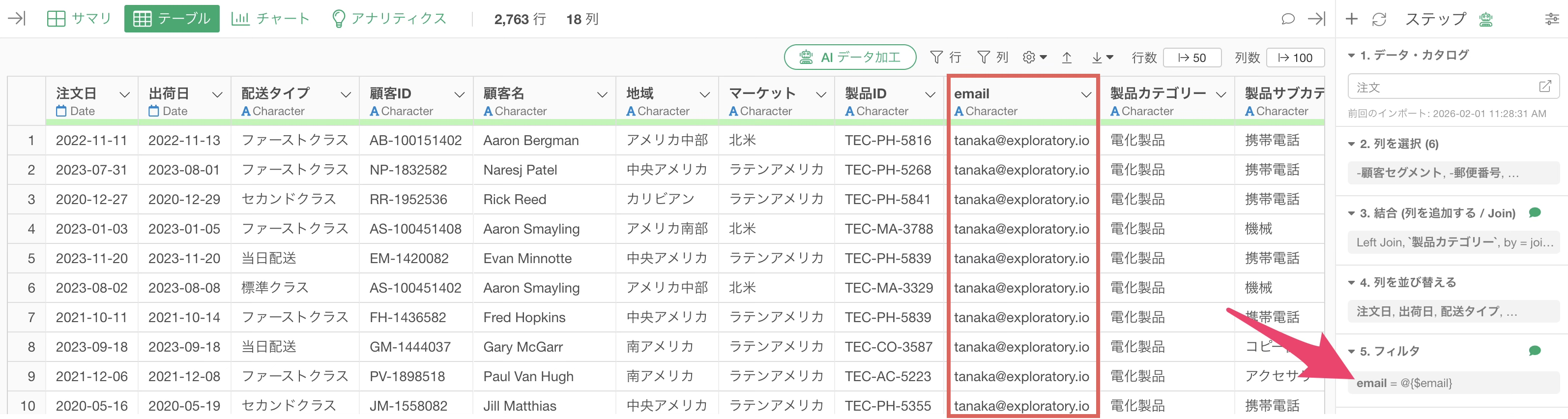Open the 注文 data source external link icon
The image size is (1568, 419).
[x=1544, y=87]
